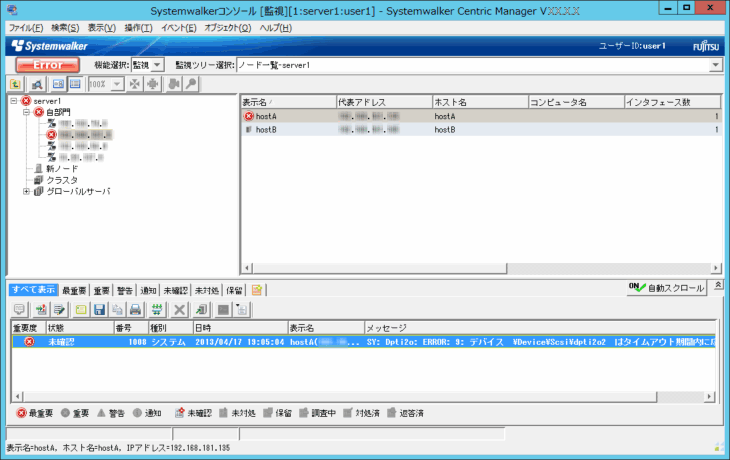Switch to the 重要 event tab
The height and width of the screenshot is (460, 730).
(x=101, y=291)
